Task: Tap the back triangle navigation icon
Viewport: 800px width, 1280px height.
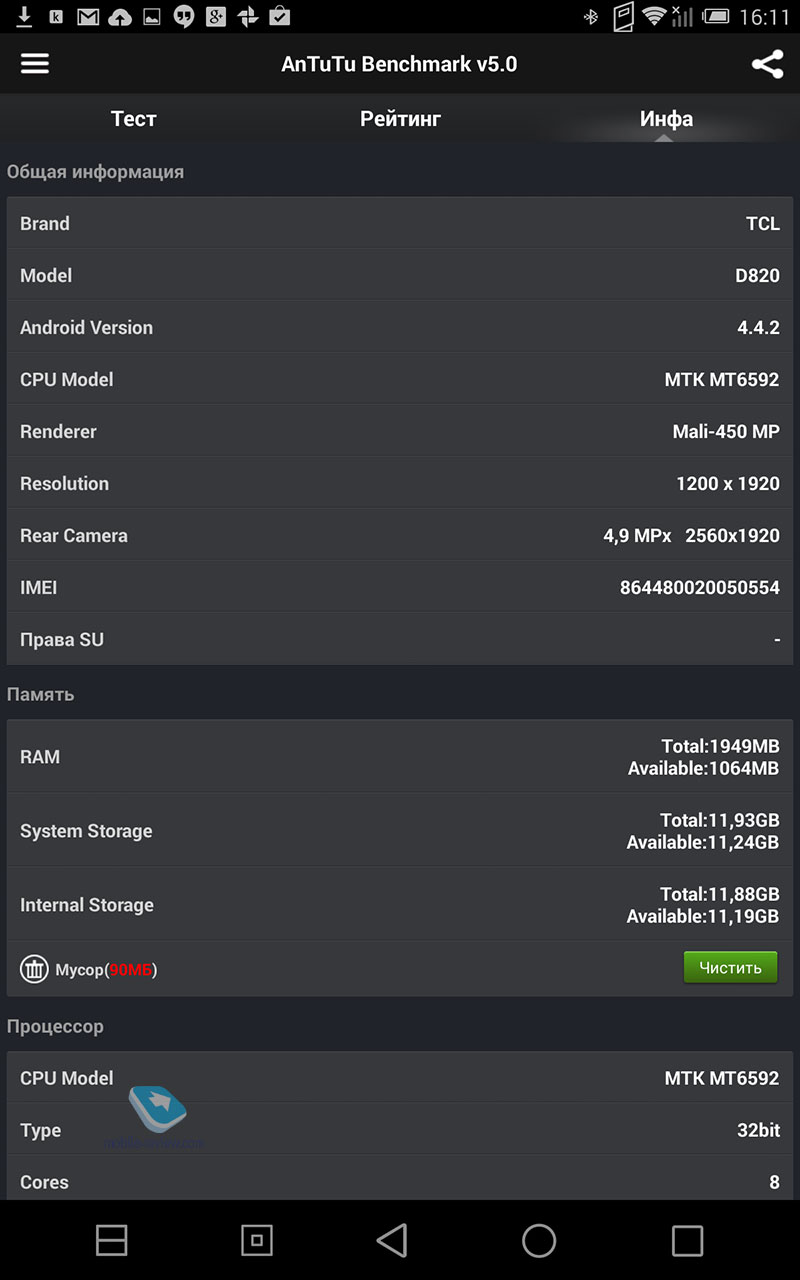Action: [392, 1241]
